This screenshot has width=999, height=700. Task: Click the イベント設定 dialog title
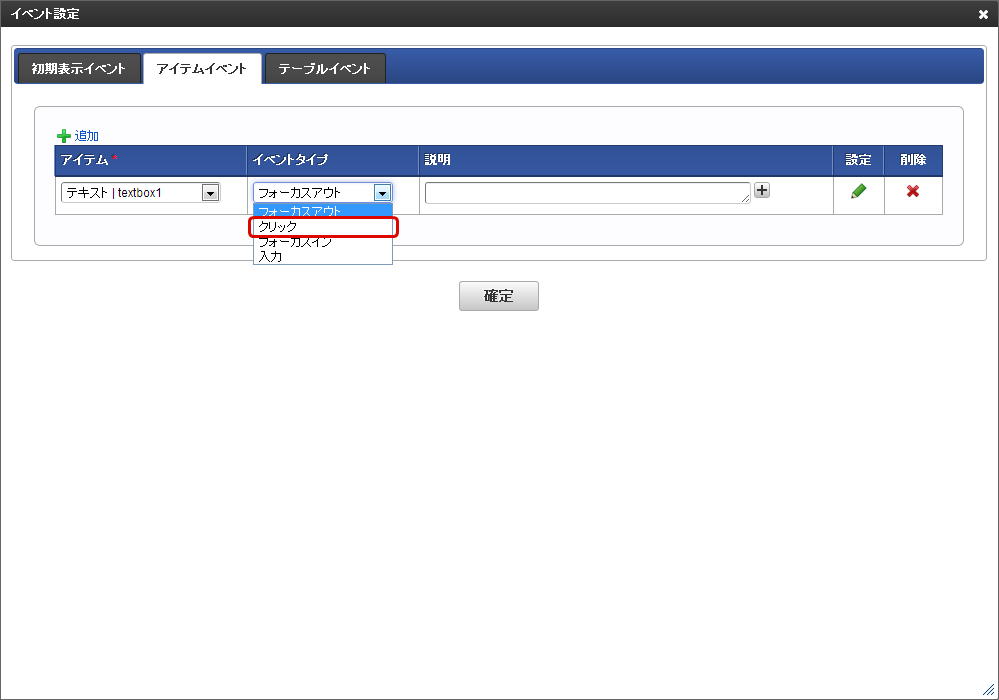pyautogui.click(x=45, y=14)
